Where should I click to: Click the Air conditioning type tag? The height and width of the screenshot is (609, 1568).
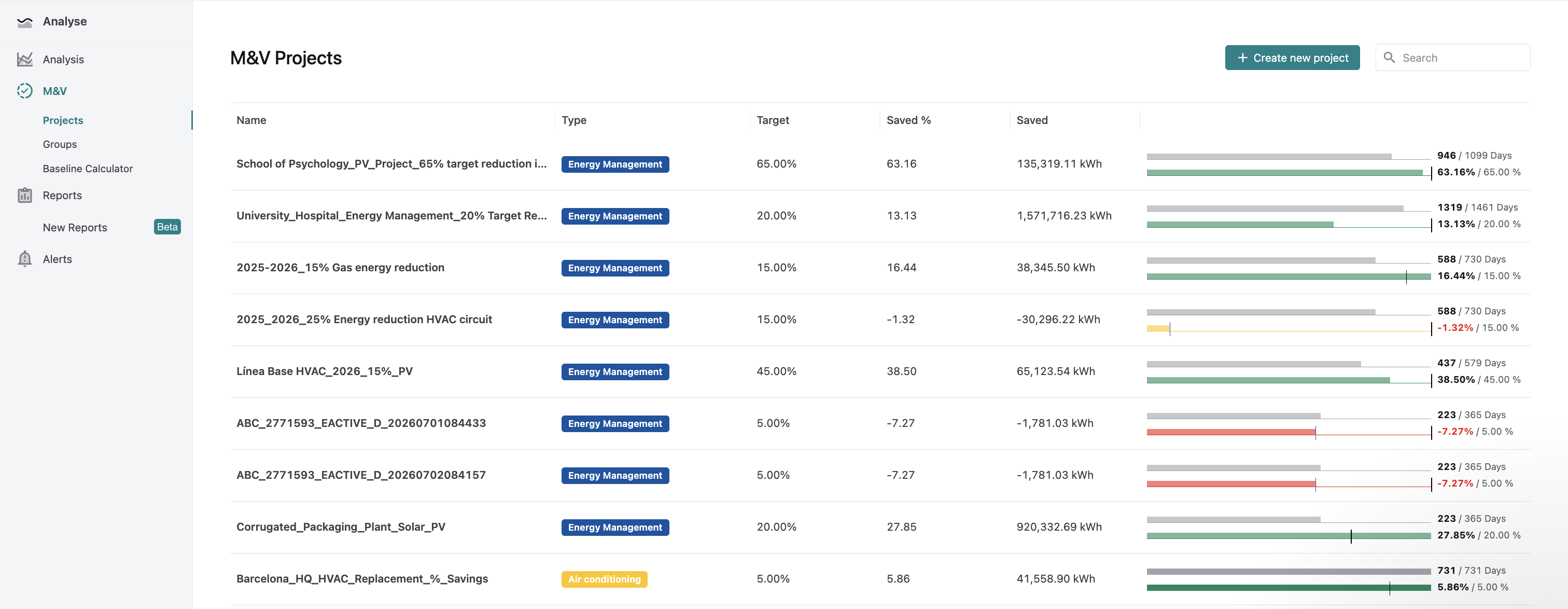click(605, 579)
